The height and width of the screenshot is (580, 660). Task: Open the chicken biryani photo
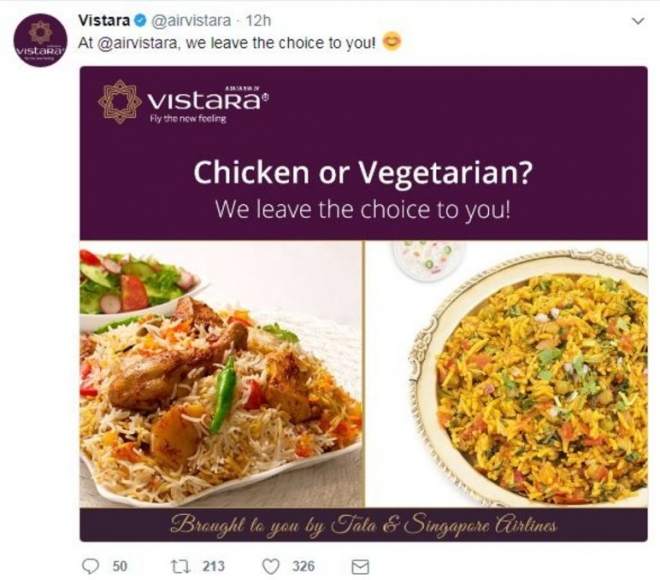(220, 373)
